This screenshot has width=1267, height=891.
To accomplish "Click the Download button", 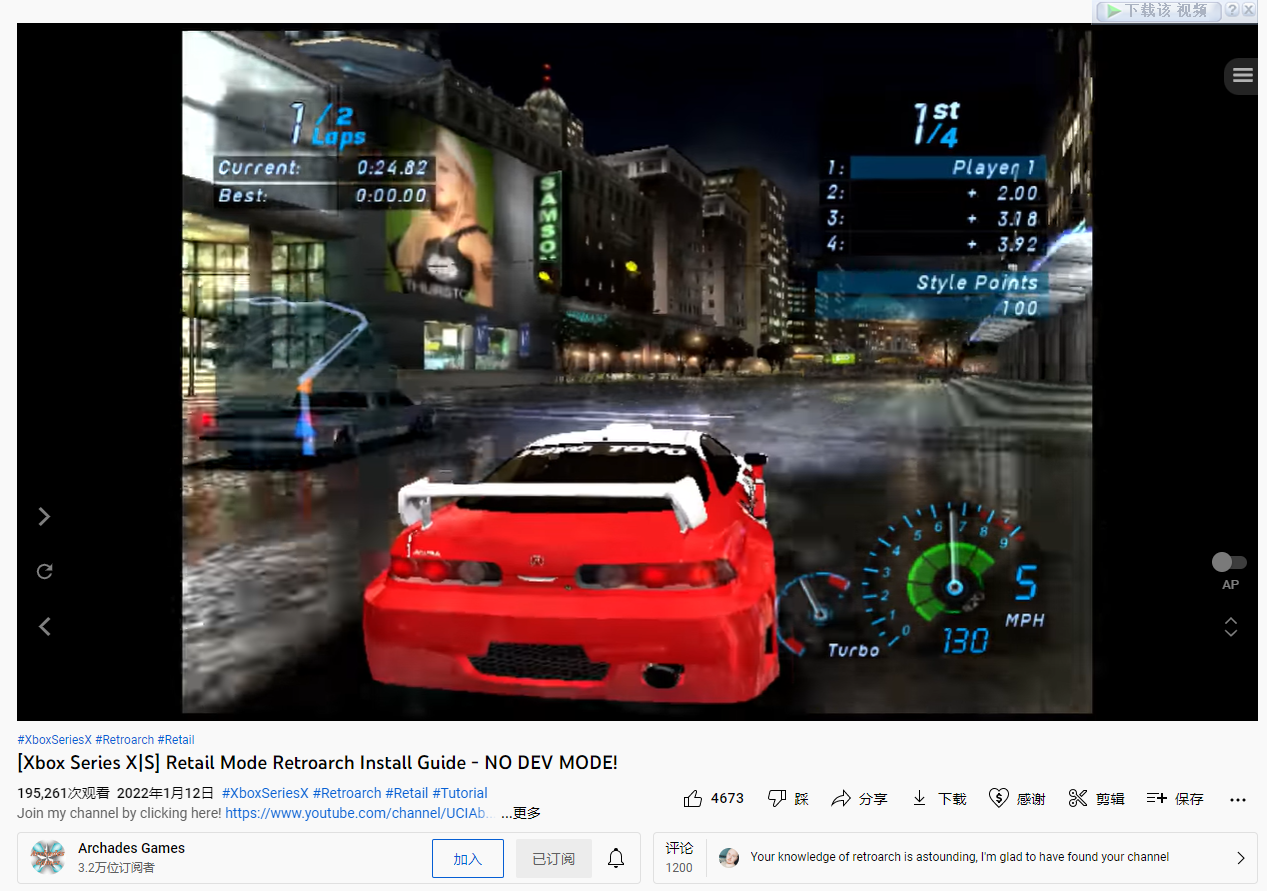I will pos(939,798).
